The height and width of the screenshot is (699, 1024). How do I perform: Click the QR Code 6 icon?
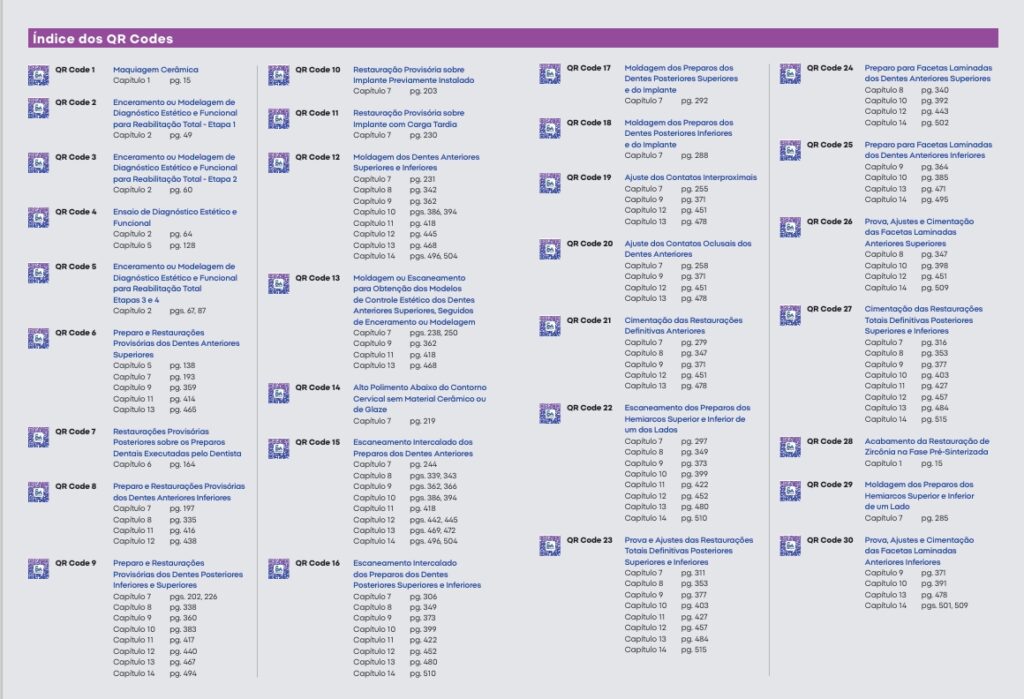[x=38, y=337]
